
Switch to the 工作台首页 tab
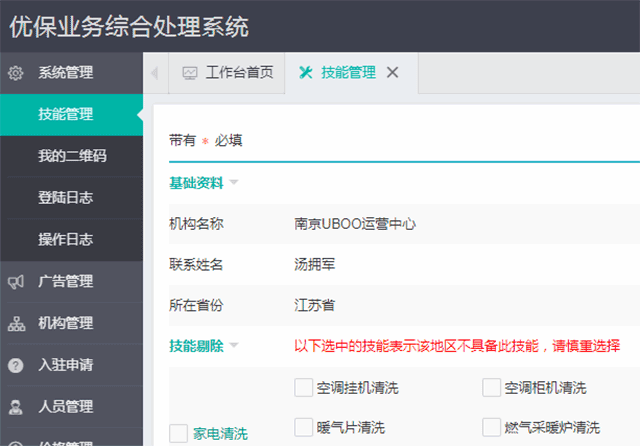point(238,73)
